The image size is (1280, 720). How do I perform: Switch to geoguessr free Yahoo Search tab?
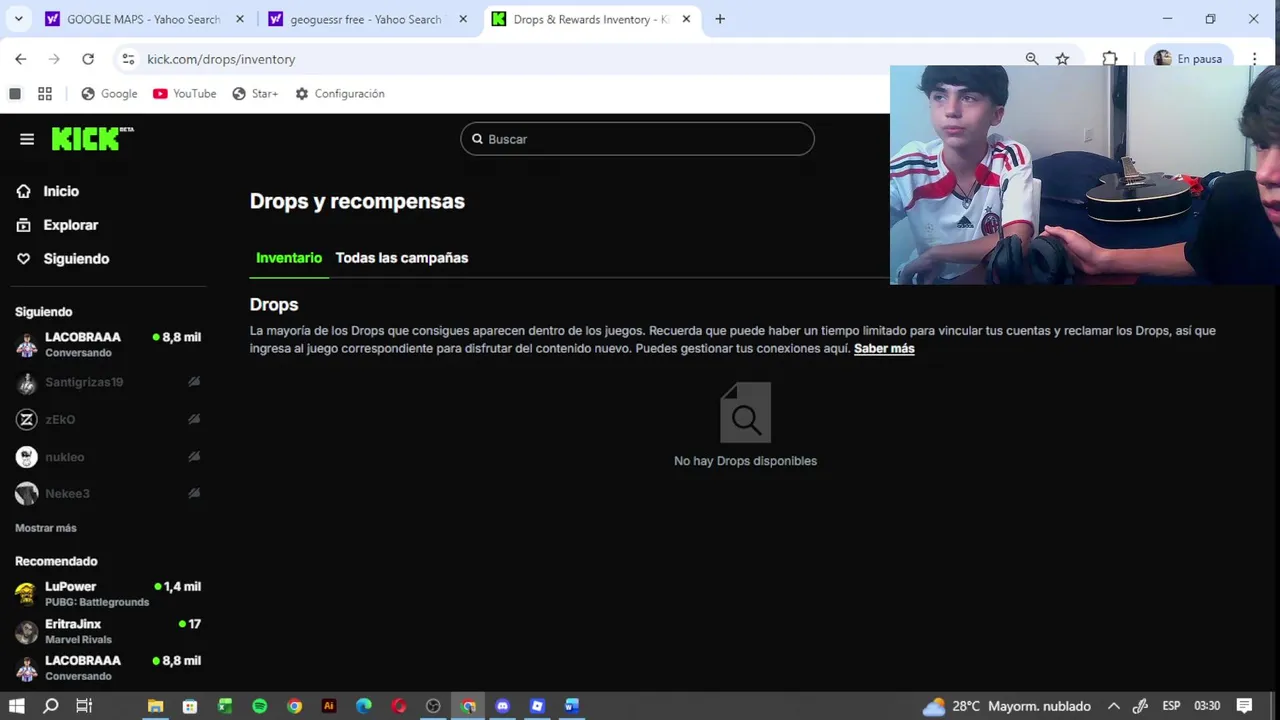point(365,19)
